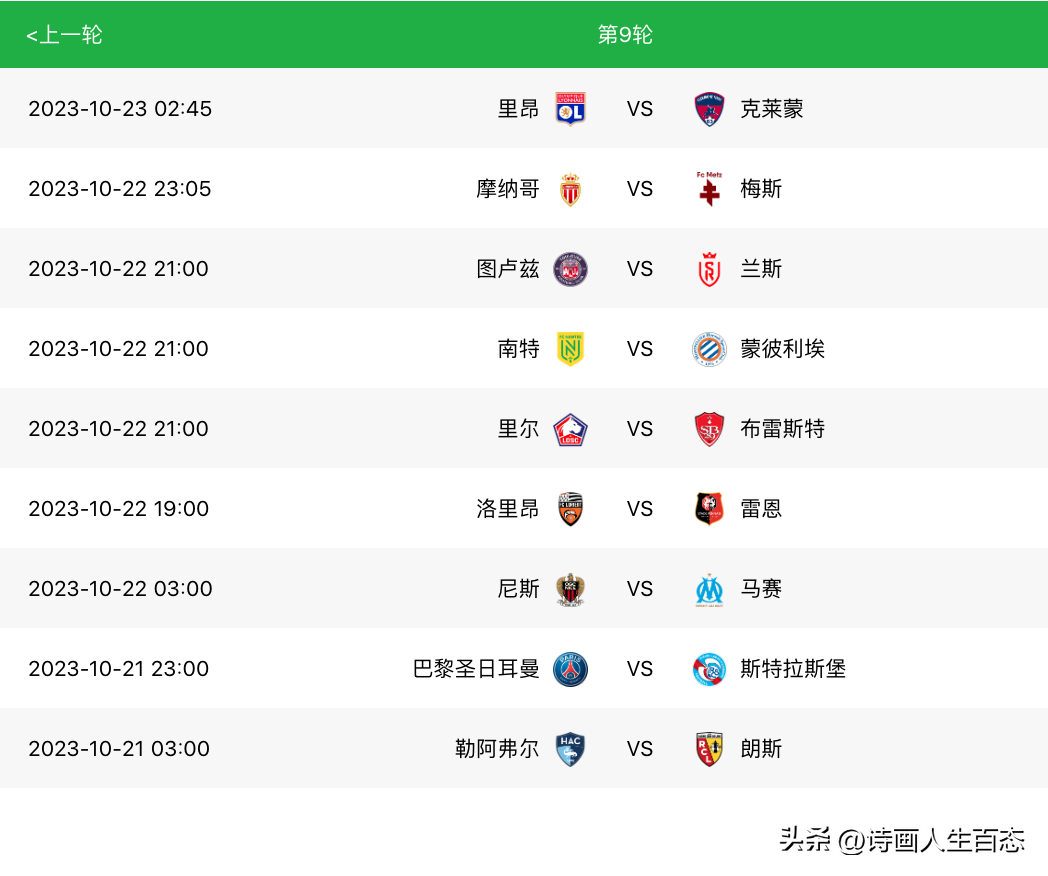
Task: Open the Marseille club crest
Action: (x=709, y=589)
